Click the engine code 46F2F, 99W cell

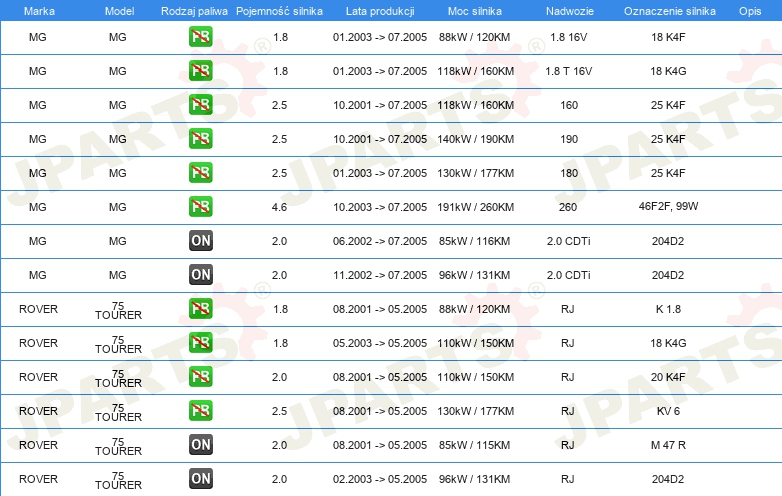tap(668, 207)
